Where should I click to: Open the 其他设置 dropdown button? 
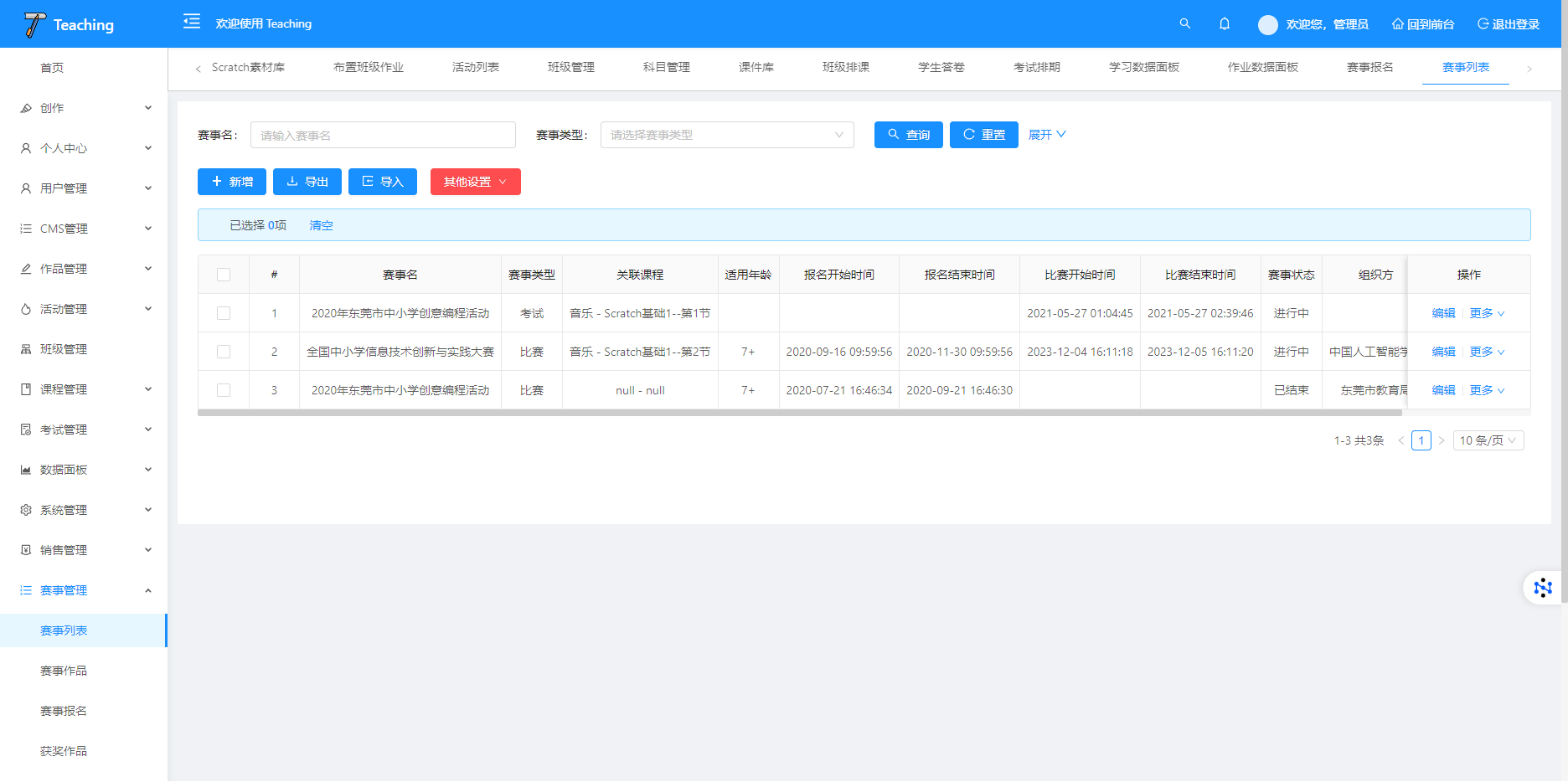[475, 182]
